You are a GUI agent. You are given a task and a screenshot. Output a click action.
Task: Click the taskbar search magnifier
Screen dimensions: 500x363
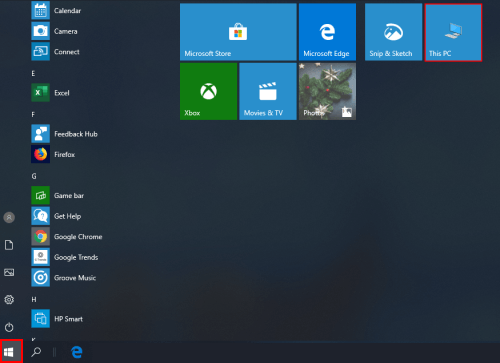coord(36,352)
